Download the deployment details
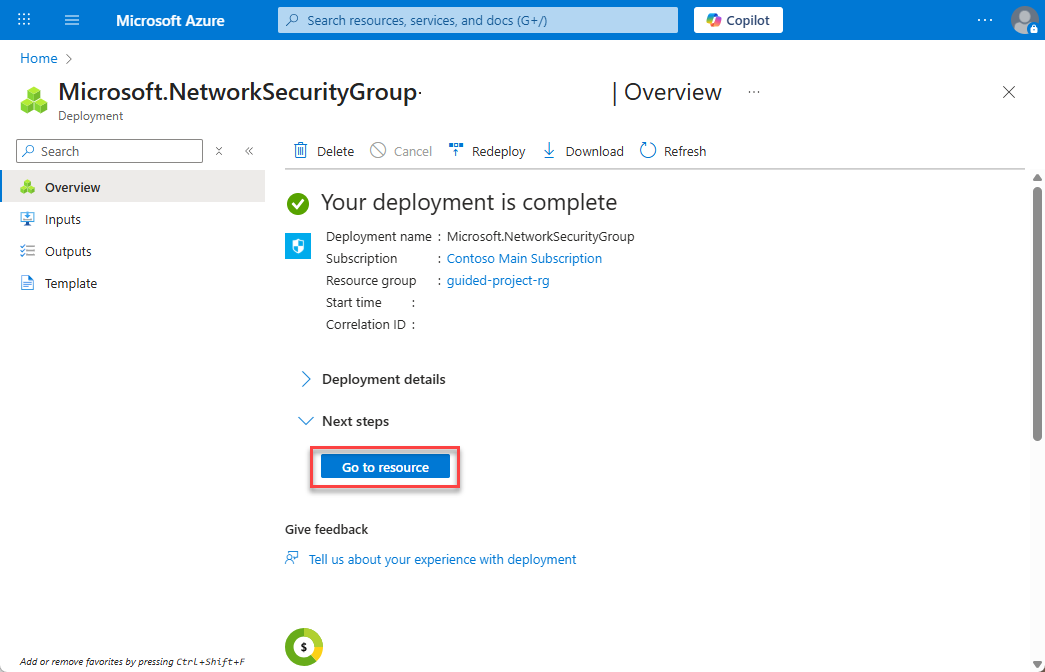1045x672 pixels. coord(582,151)
